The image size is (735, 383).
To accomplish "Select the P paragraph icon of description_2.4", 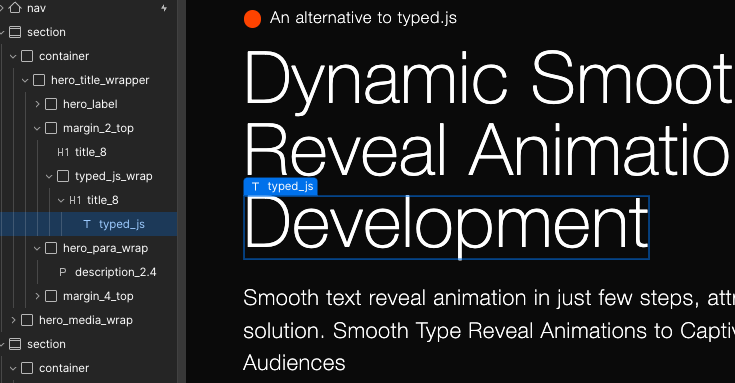I will pos(63,272).
